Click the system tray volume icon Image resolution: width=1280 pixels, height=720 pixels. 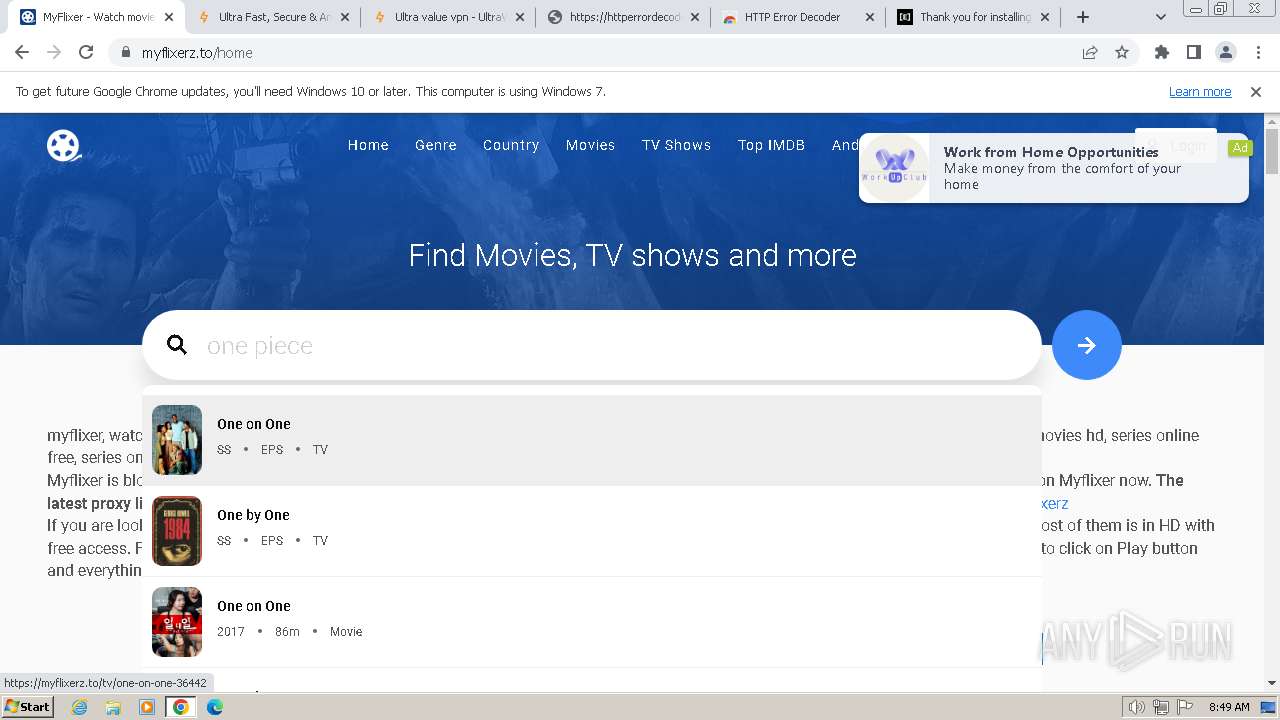click(1137, 707)
